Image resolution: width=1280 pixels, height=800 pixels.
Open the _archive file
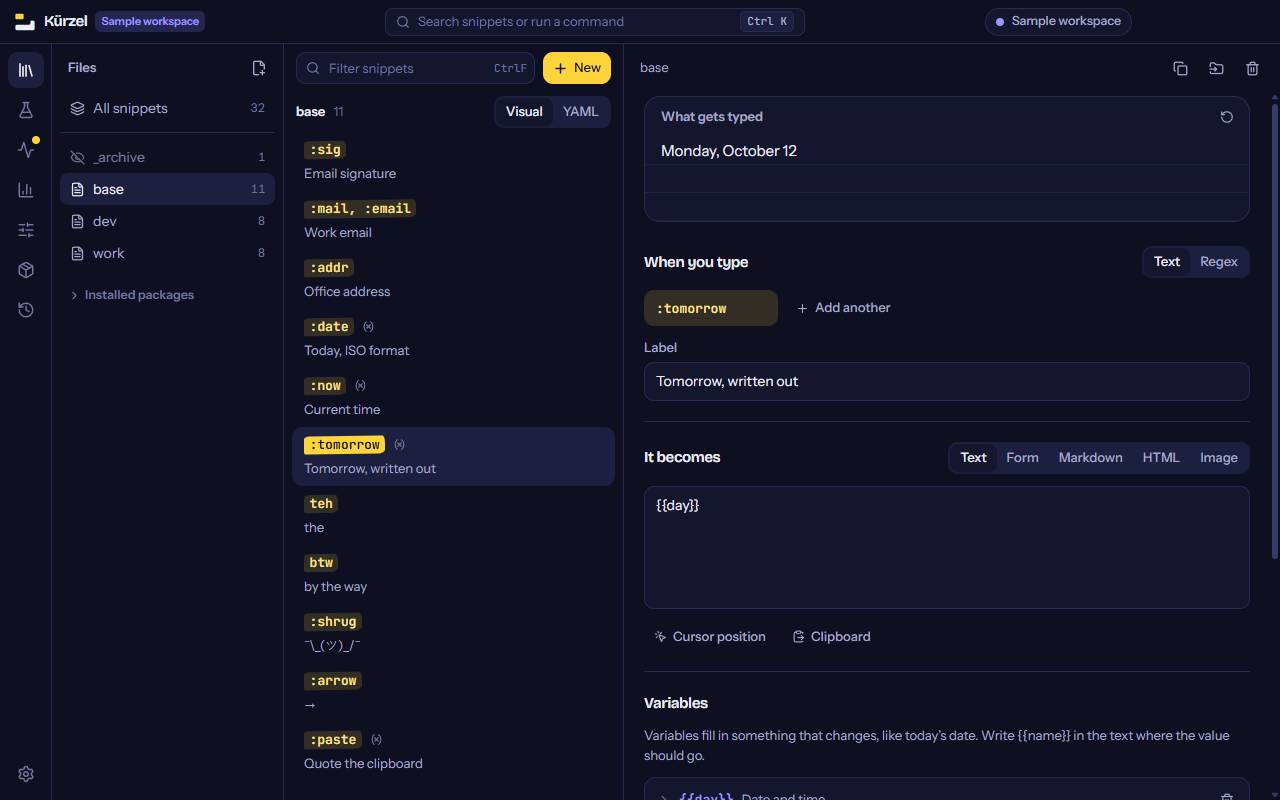point(167,157)
